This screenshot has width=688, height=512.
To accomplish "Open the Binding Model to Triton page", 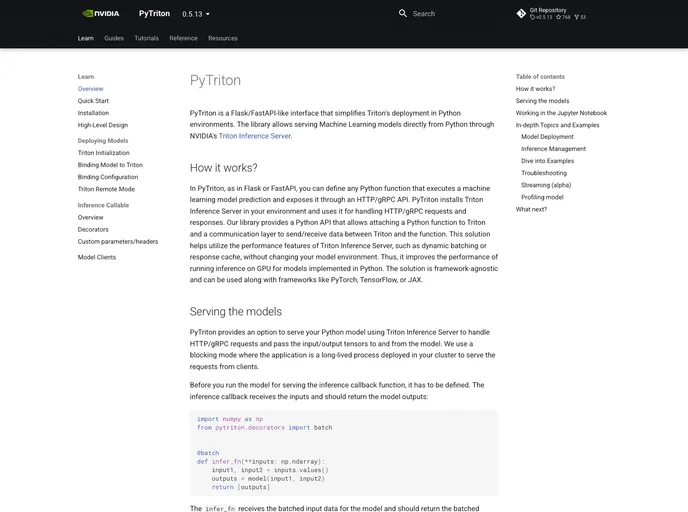I will pos(110,165).
